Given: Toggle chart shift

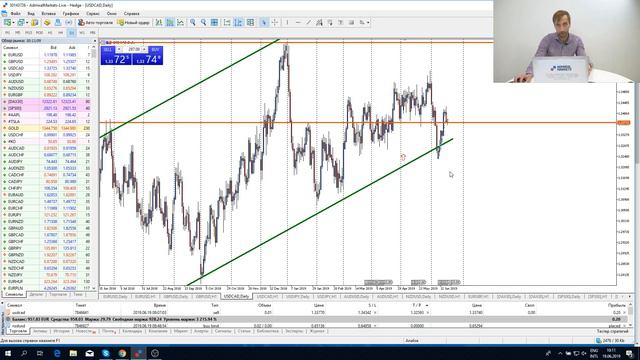Looking at the screenshot, I should pos(238,22).
